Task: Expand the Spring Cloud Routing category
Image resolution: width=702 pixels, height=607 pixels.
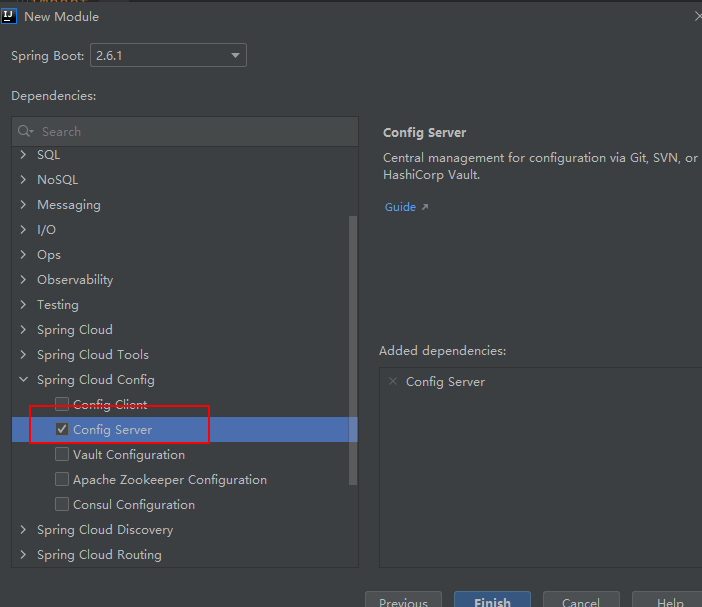Action: [x=23, y=555]
